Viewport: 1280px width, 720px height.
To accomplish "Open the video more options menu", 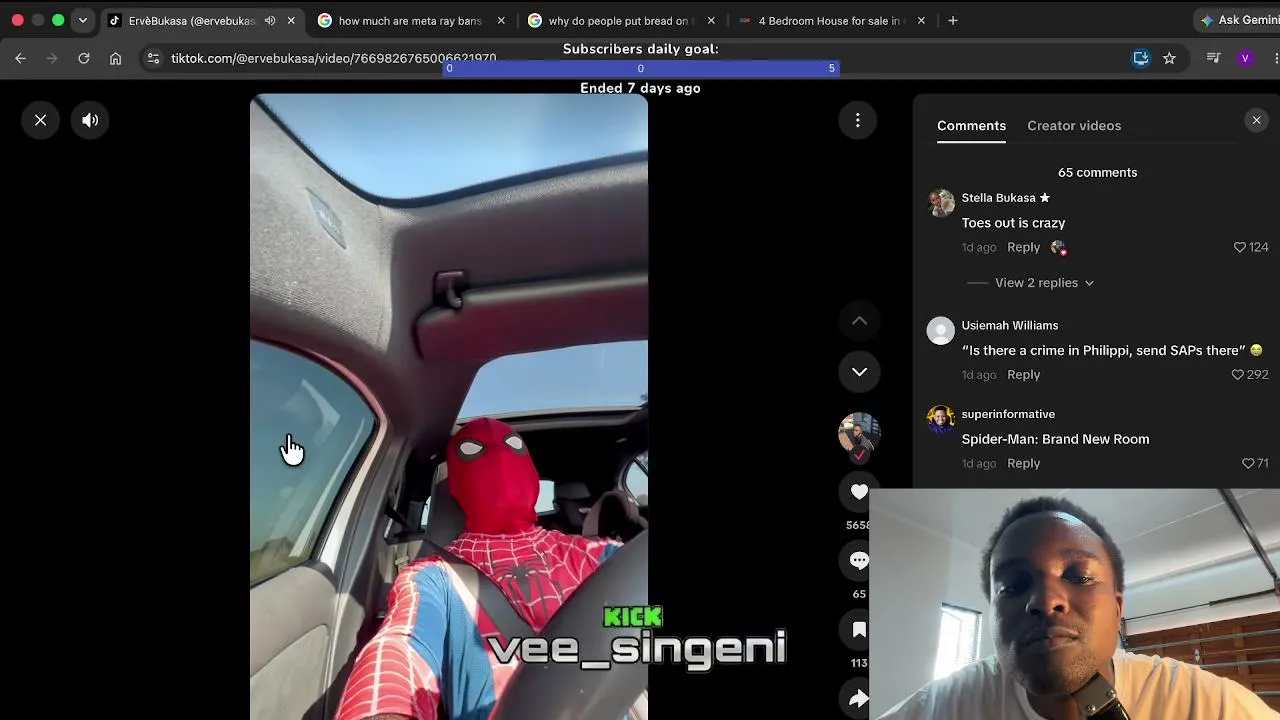I will pyautogui.click(x=858, y=120).
